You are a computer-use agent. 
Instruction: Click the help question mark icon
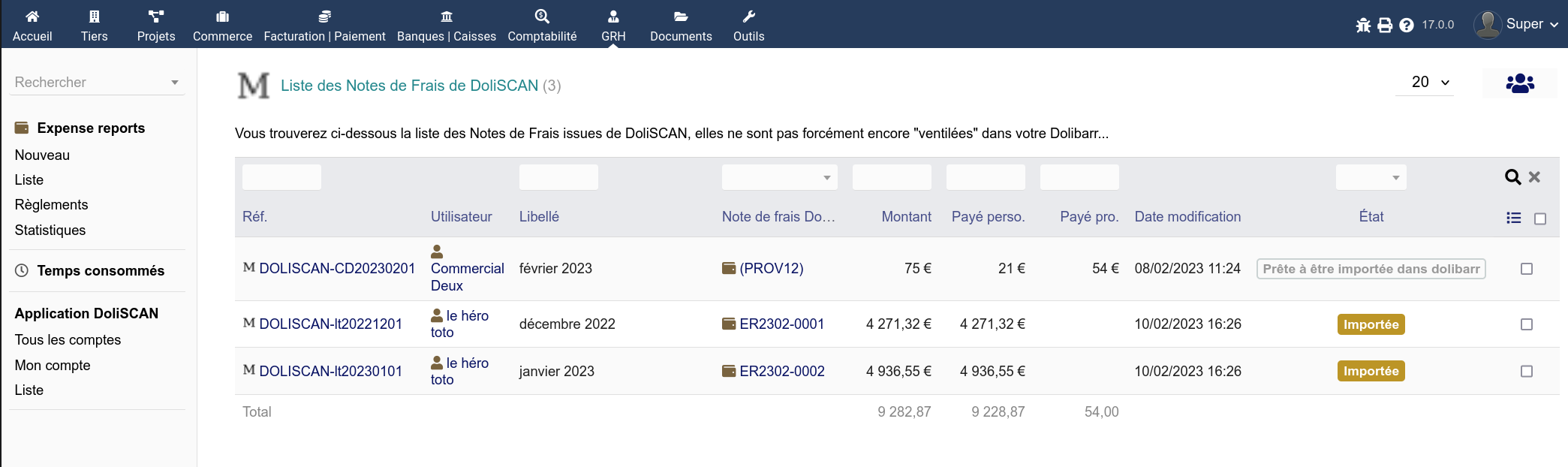[1407, 26]
